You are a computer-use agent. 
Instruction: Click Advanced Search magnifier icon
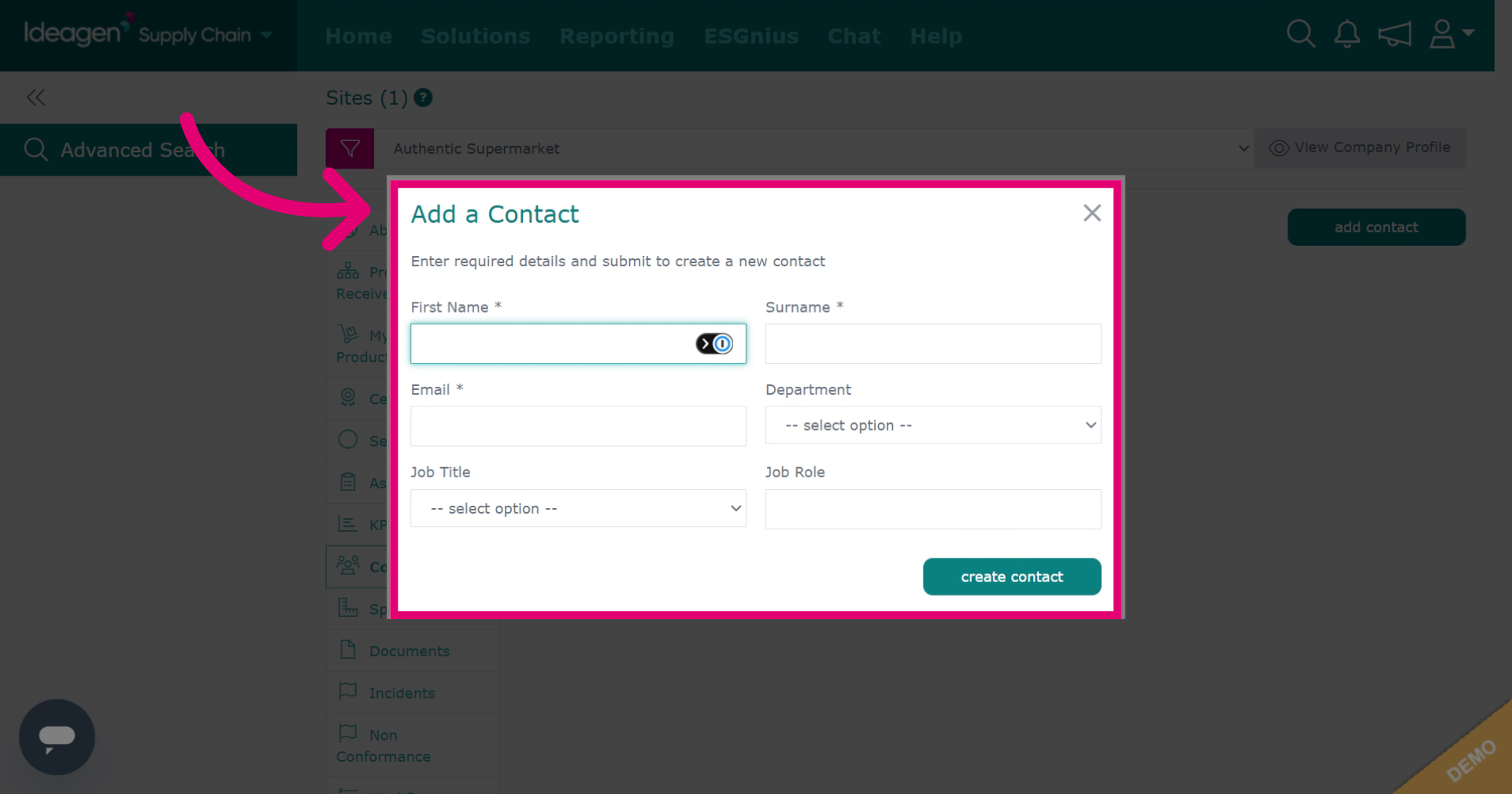click(36, 149)
